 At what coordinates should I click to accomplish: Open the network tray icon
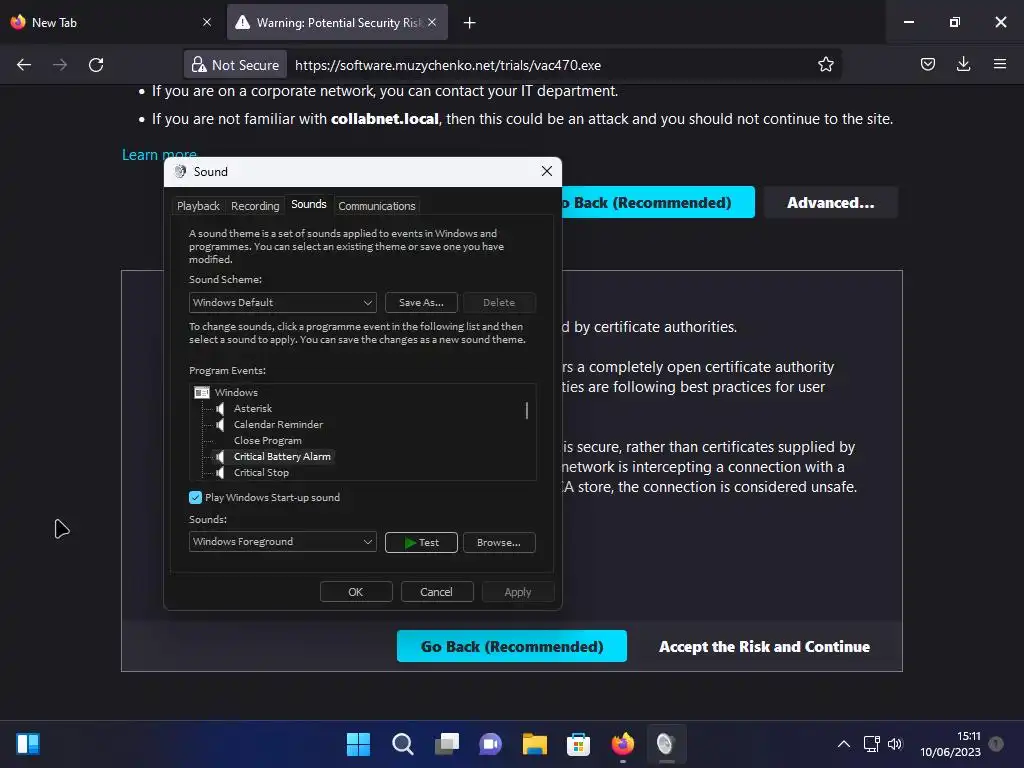point(872,744)
